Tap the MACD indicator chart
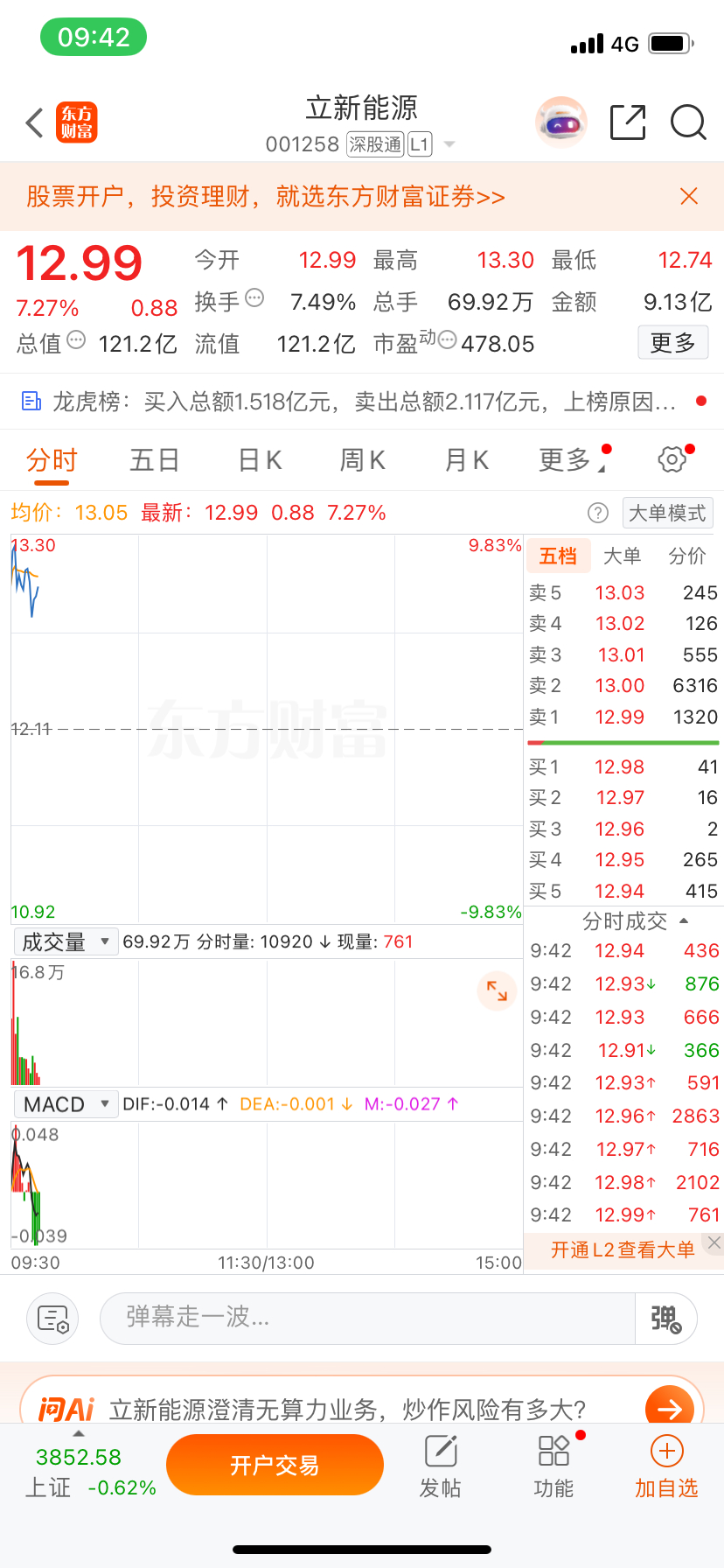724x1568 pixels. coord(267,1186)
